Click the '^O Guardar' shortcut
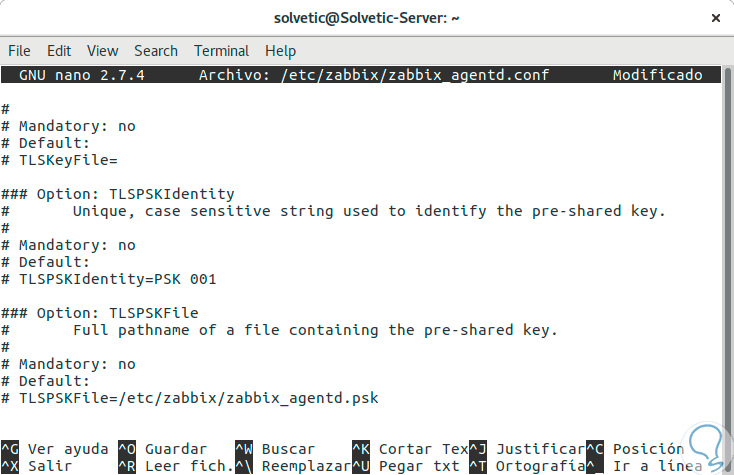 pyautogui.click(x=162, y=449)
